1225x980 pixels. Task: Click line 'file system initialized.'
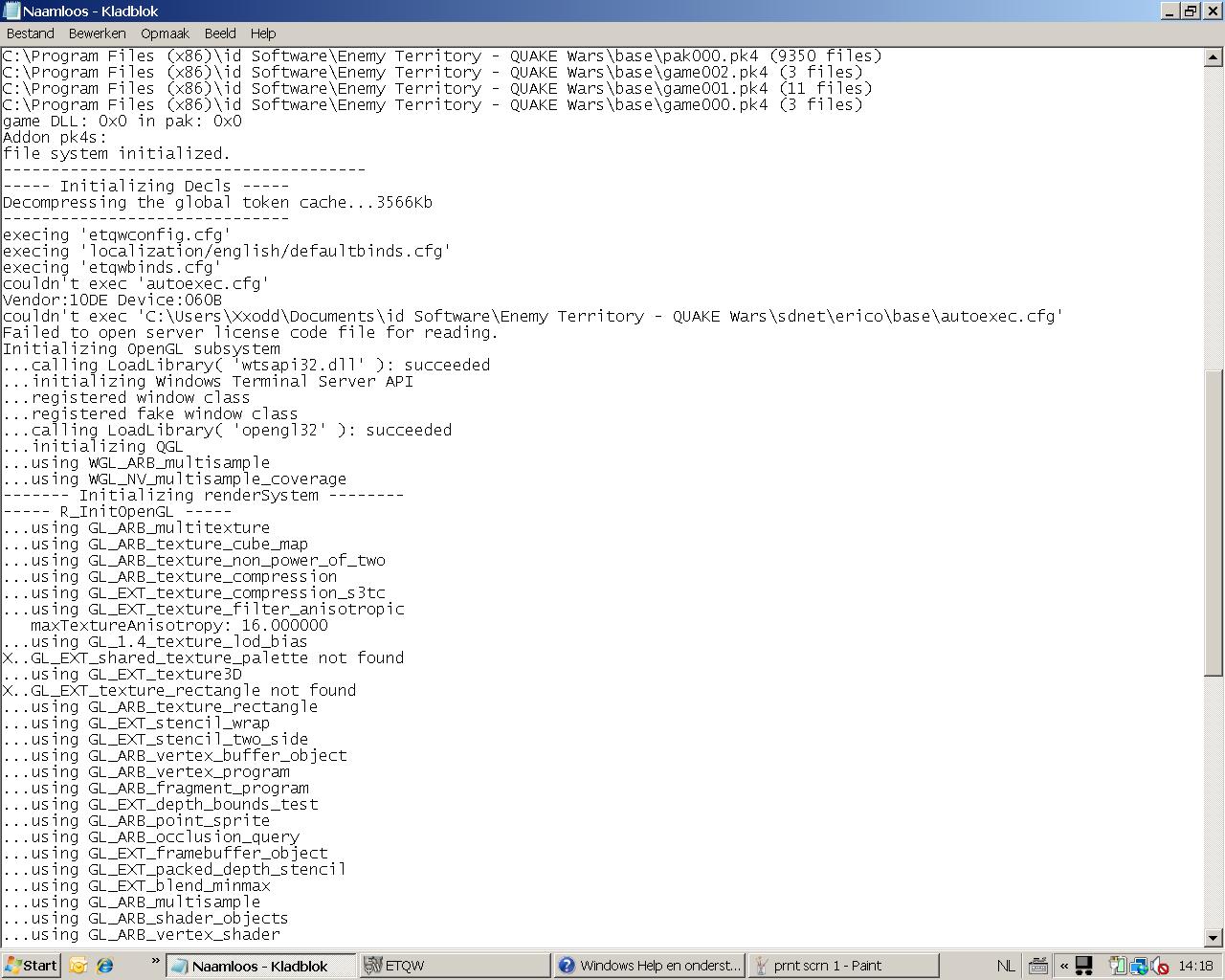[x=117, y=153]
